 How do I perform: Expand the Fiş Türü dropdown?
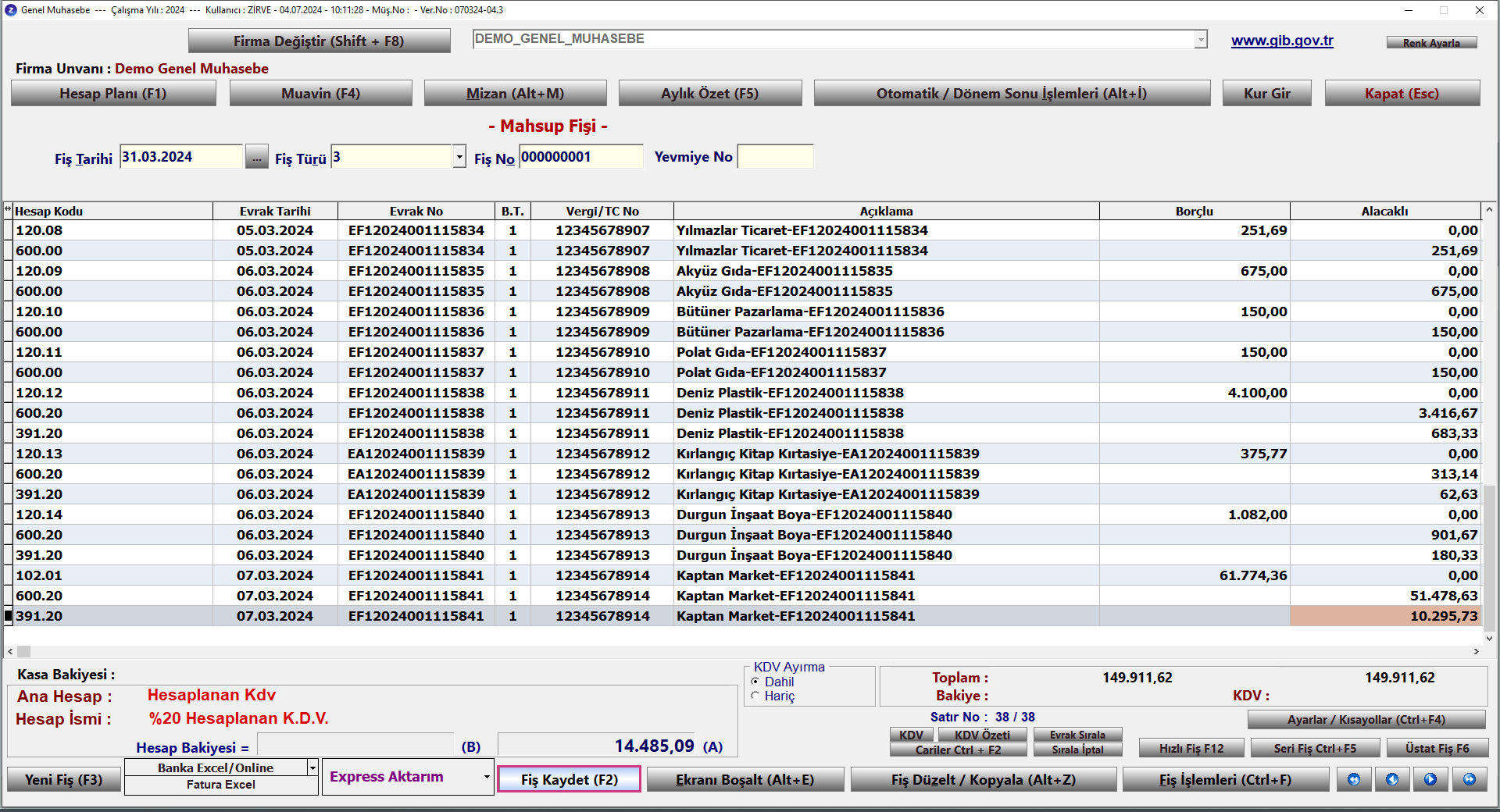tap(459, 157)
